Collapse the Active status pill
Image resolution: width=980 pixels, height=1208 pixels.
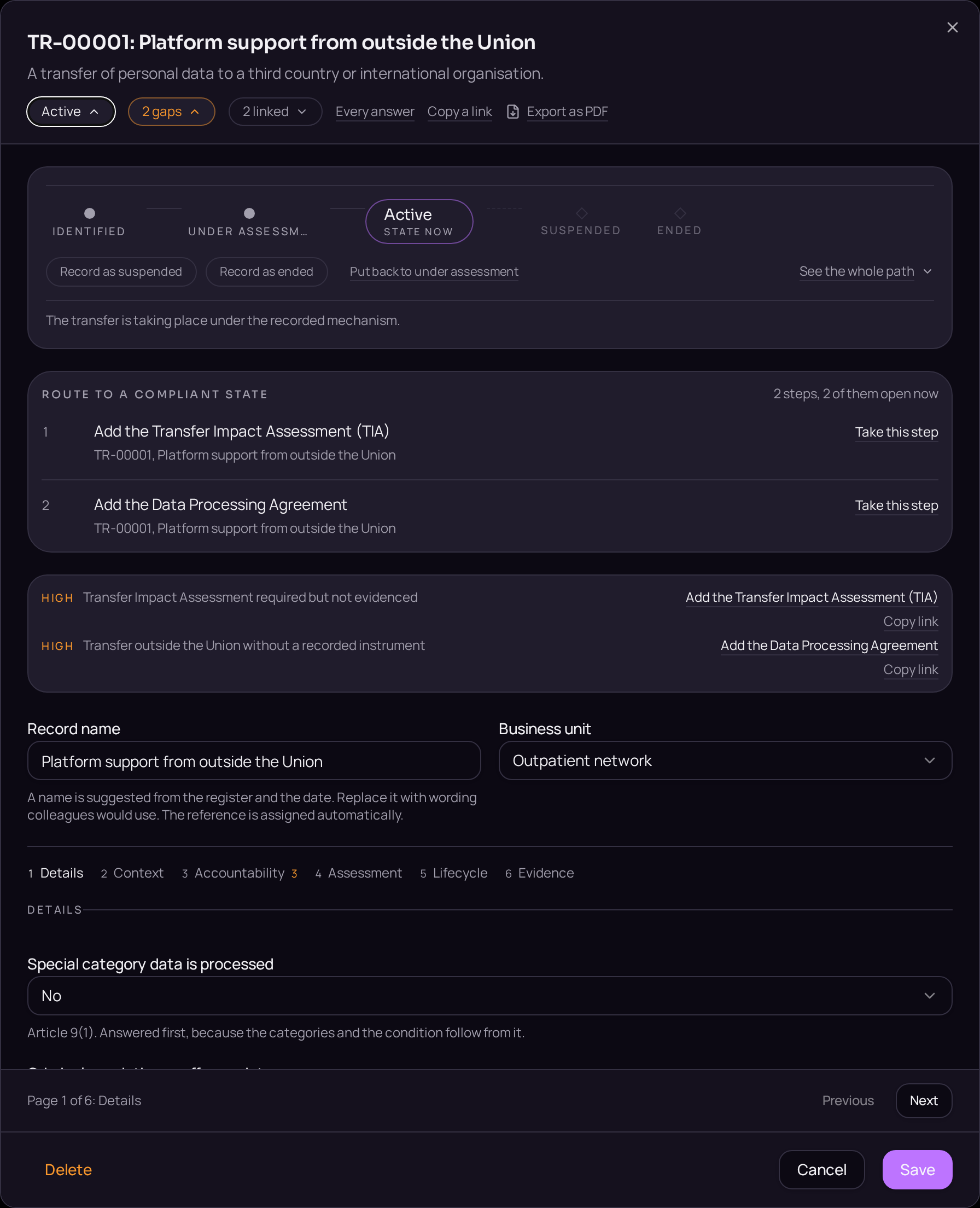(71, 112)
